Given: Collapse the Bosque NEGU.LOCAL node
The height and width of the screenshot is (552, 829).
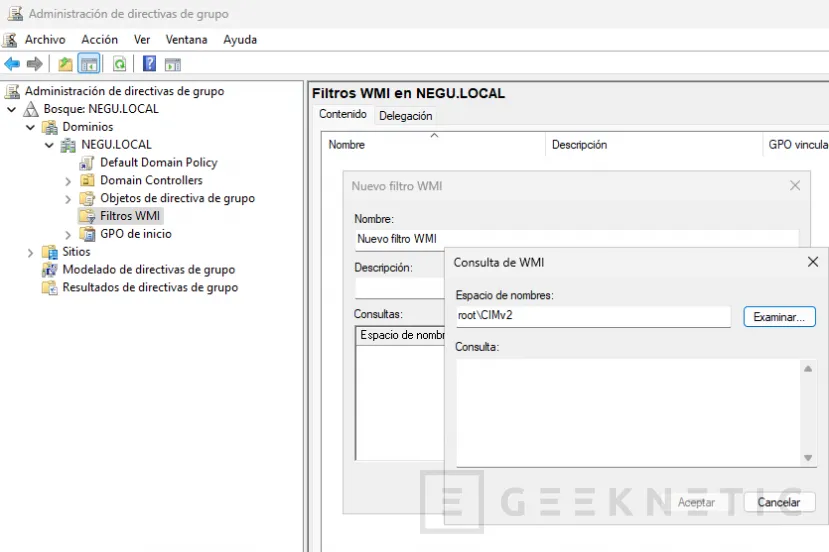Looking at the screenshot, I should tap(12, 109).
